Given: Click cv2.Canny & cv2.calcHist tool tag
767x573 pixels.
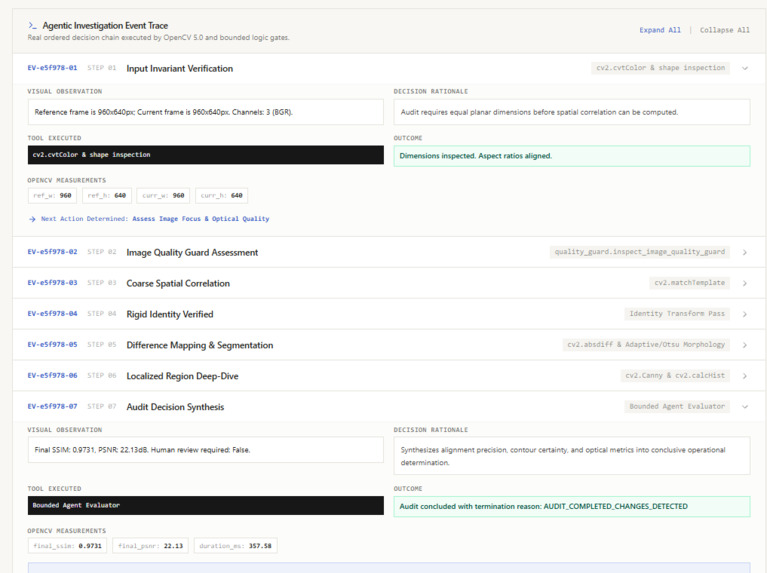Looking at the screenshot, I should (675, 375).
